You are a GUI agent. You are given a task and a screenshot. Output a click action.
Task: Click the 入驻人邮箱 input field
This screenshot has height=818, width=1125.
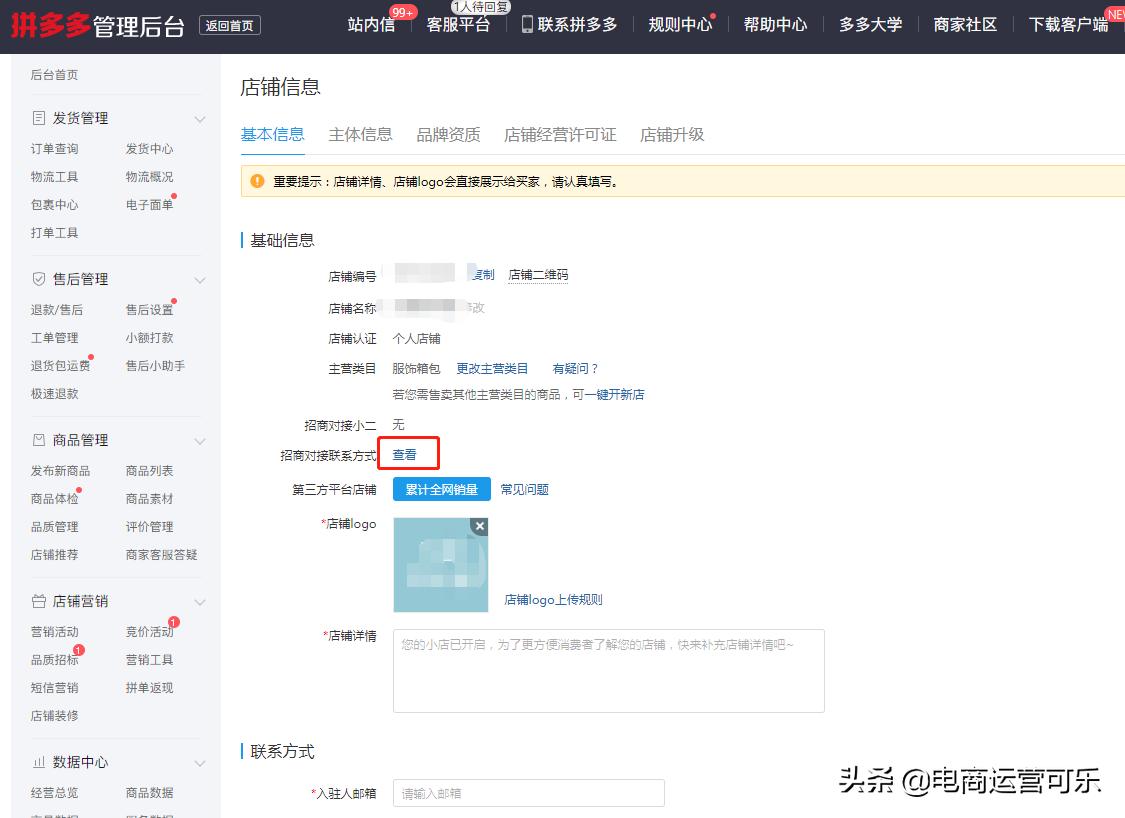[528, 792]
